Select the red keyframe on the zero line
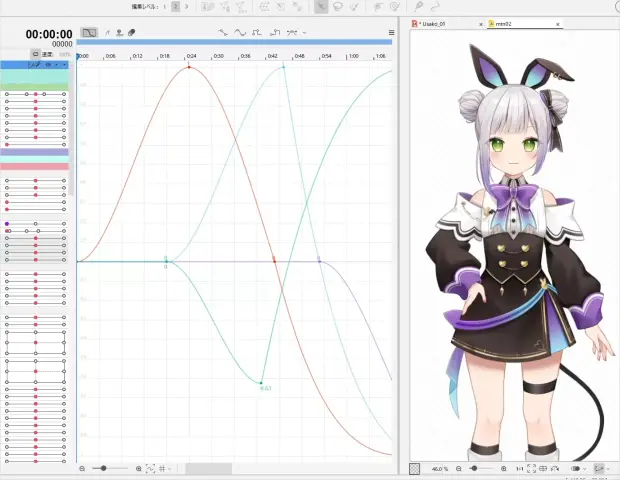Image resolution: width=620 pixels, height=480 pixels. [274, 261]
